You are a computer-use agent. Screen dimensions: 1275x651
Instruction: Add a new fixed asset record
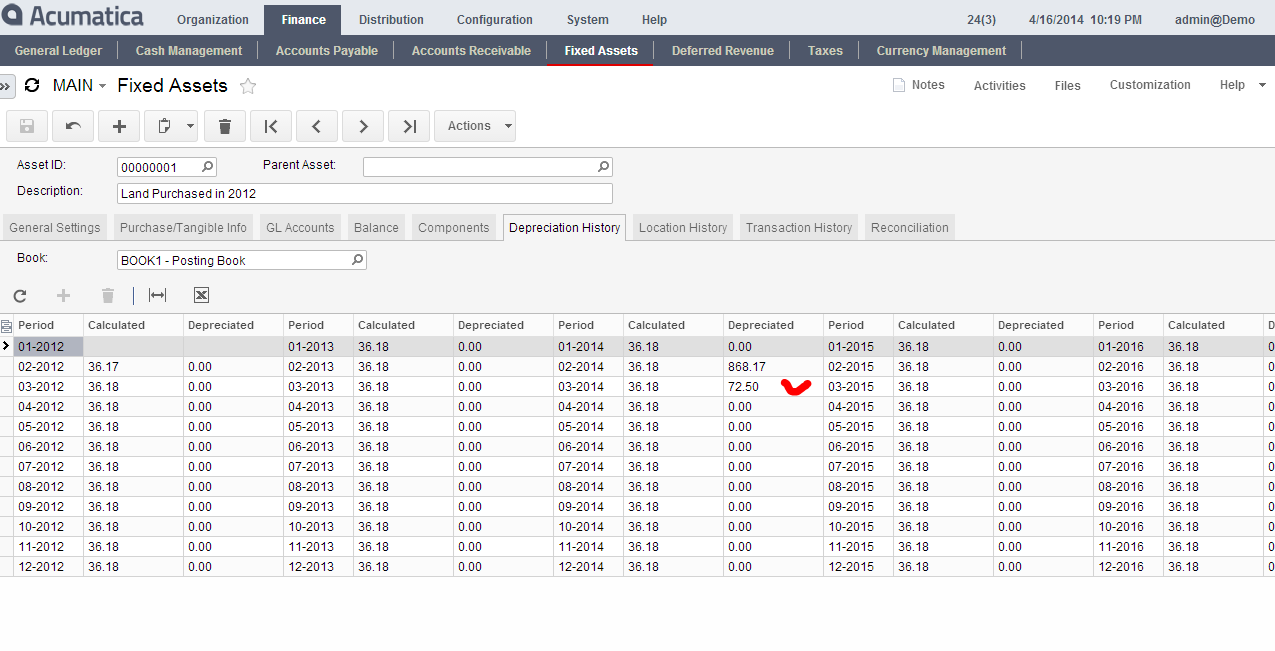coord(119,126)
